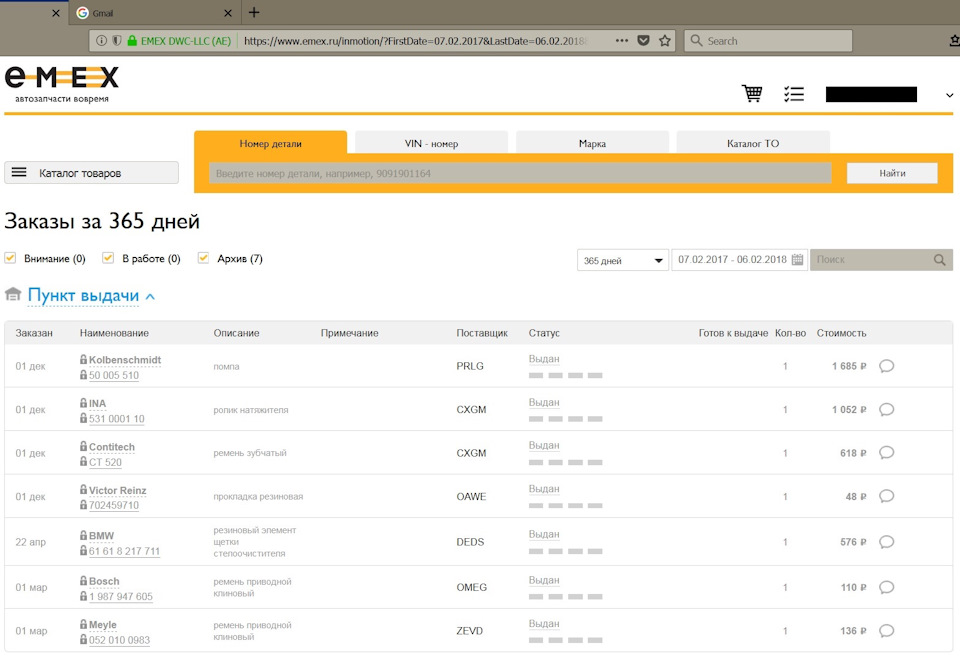Open part number 61 61 8 217 711
Viewport: 960px width, 662px height.
tap(124, 551)
